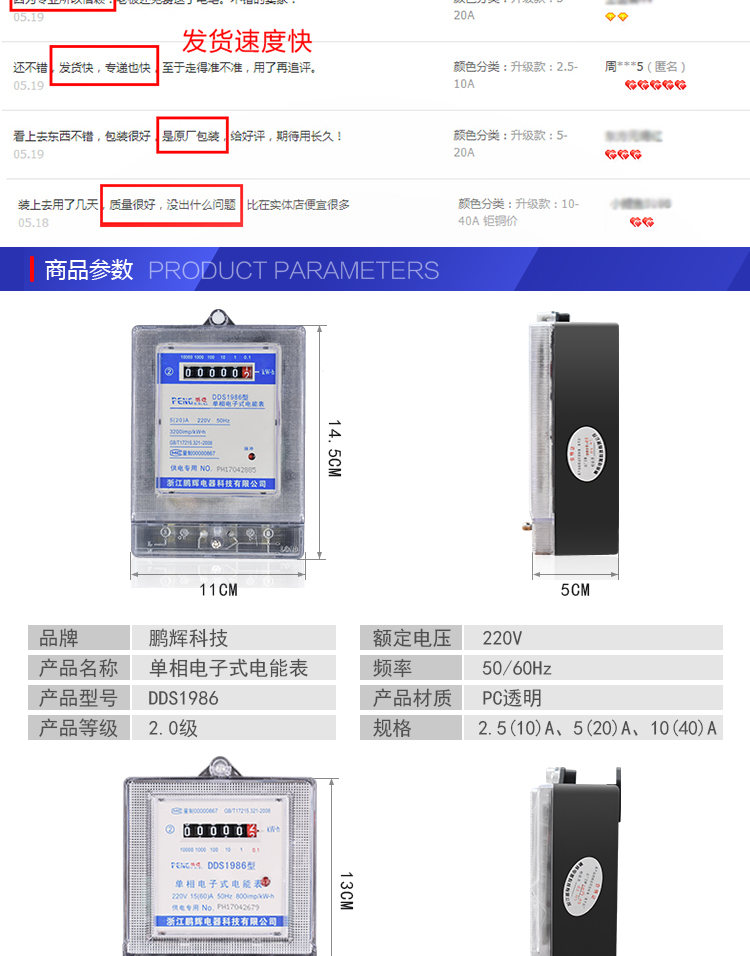This screenshot has height=956, width=750.
Task: Click the highlighted '质量很好，没出什么问题' phrase
Action: point(171,205)
